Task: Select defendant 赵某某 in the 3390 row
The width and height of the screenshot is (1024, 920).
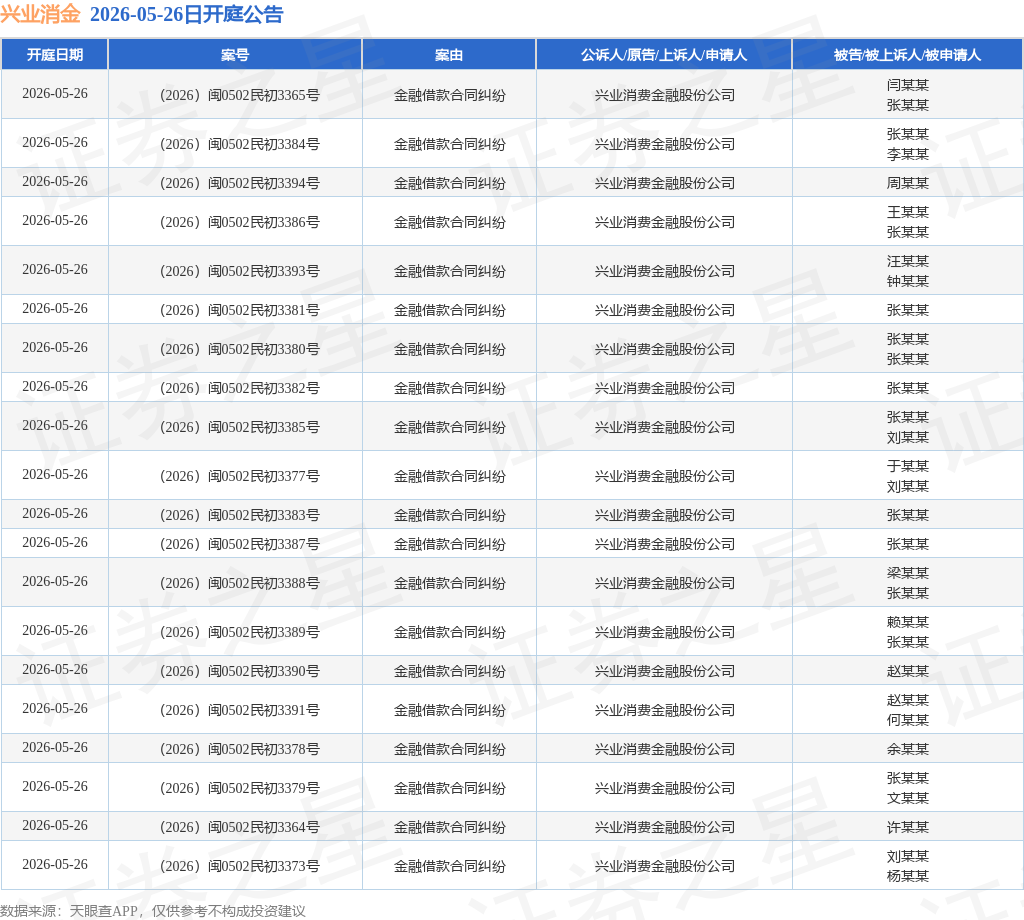Action: point(908,671)
